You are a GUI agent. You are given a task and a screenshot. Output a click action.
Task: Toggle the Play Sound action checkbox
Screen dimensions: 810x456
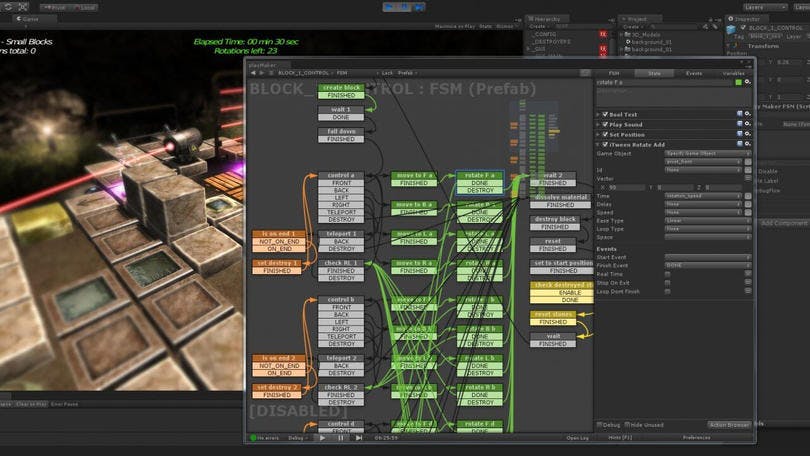click(x=605, y=124)
